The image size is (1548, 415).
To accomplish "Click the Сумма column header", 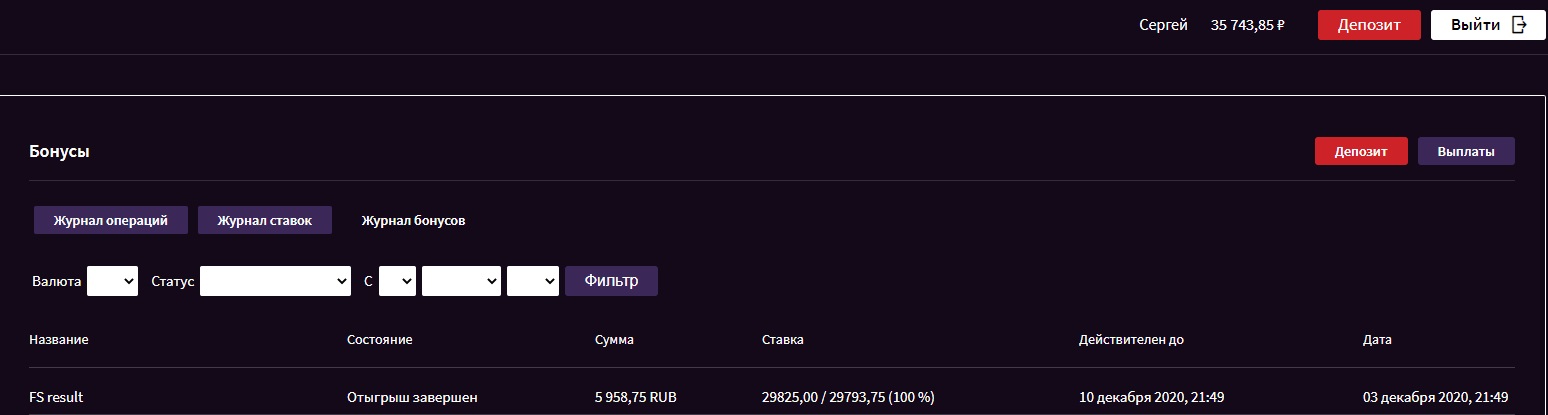I will [614, 339].
